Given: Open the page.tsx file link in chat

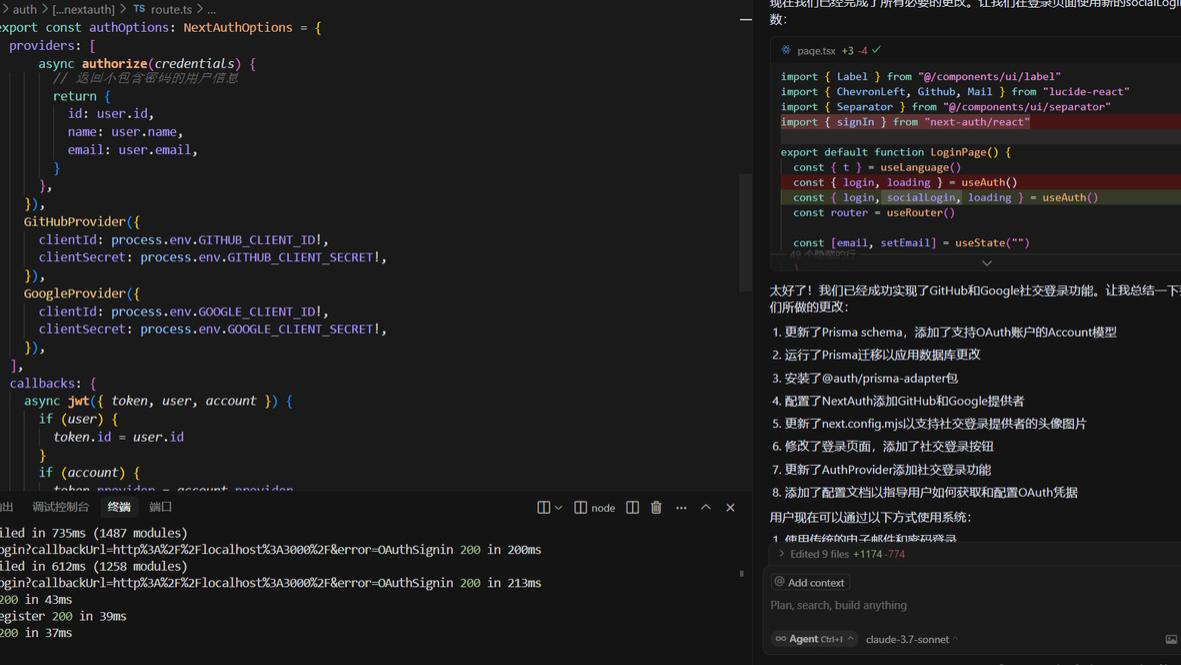Looking at the screenshot, I should [x=816, y=51].
